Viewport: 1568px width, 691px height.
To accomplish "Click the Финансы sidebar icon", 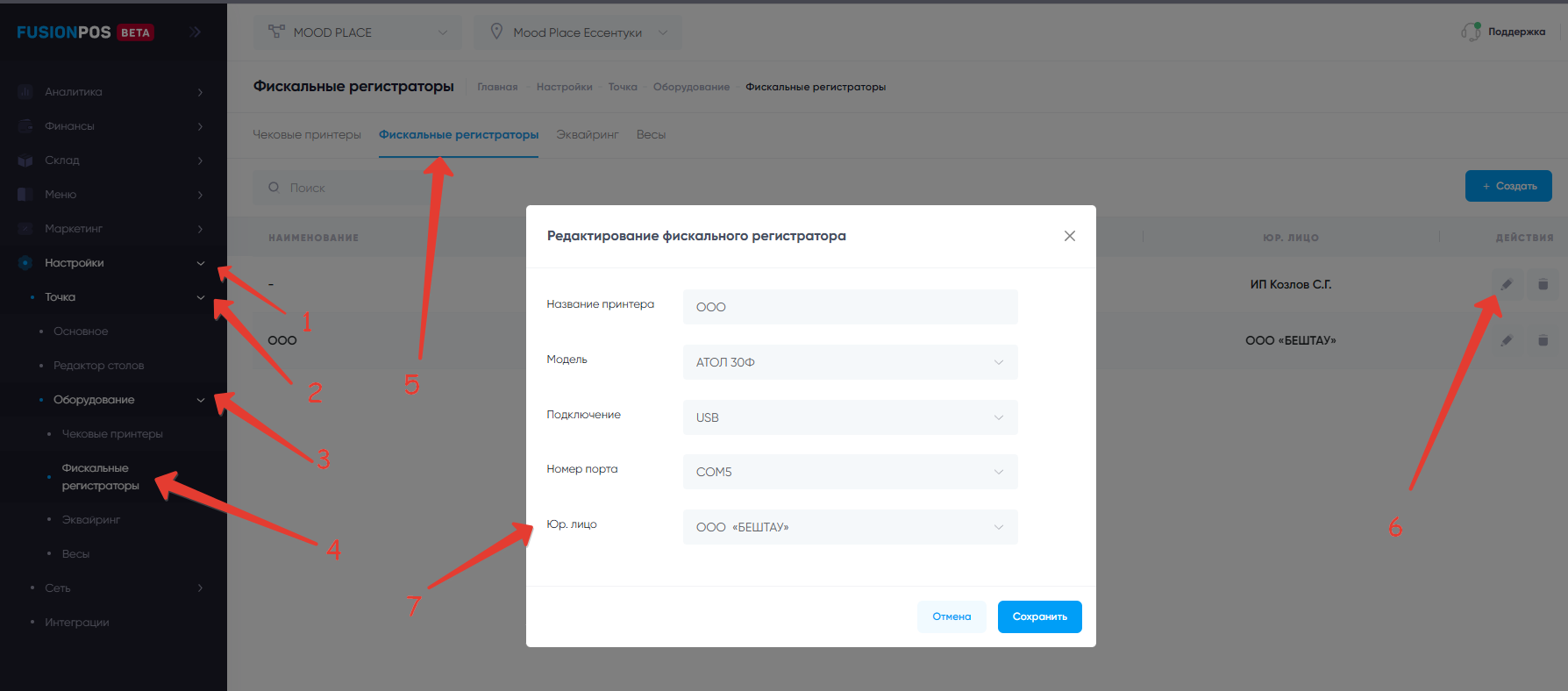I will pos(25,125).
